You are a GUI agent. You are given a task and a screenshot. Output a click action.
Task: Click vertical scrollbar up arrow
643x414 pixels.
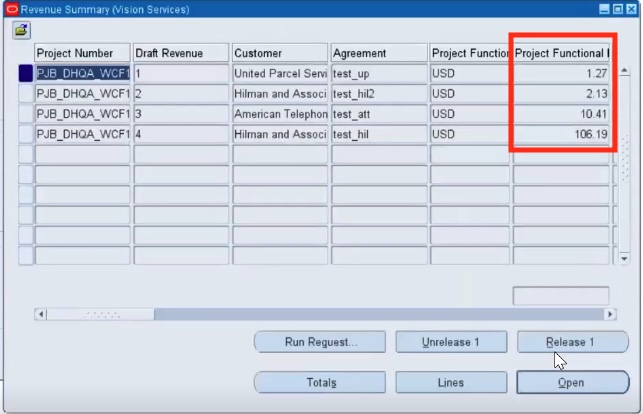(624, 71)
